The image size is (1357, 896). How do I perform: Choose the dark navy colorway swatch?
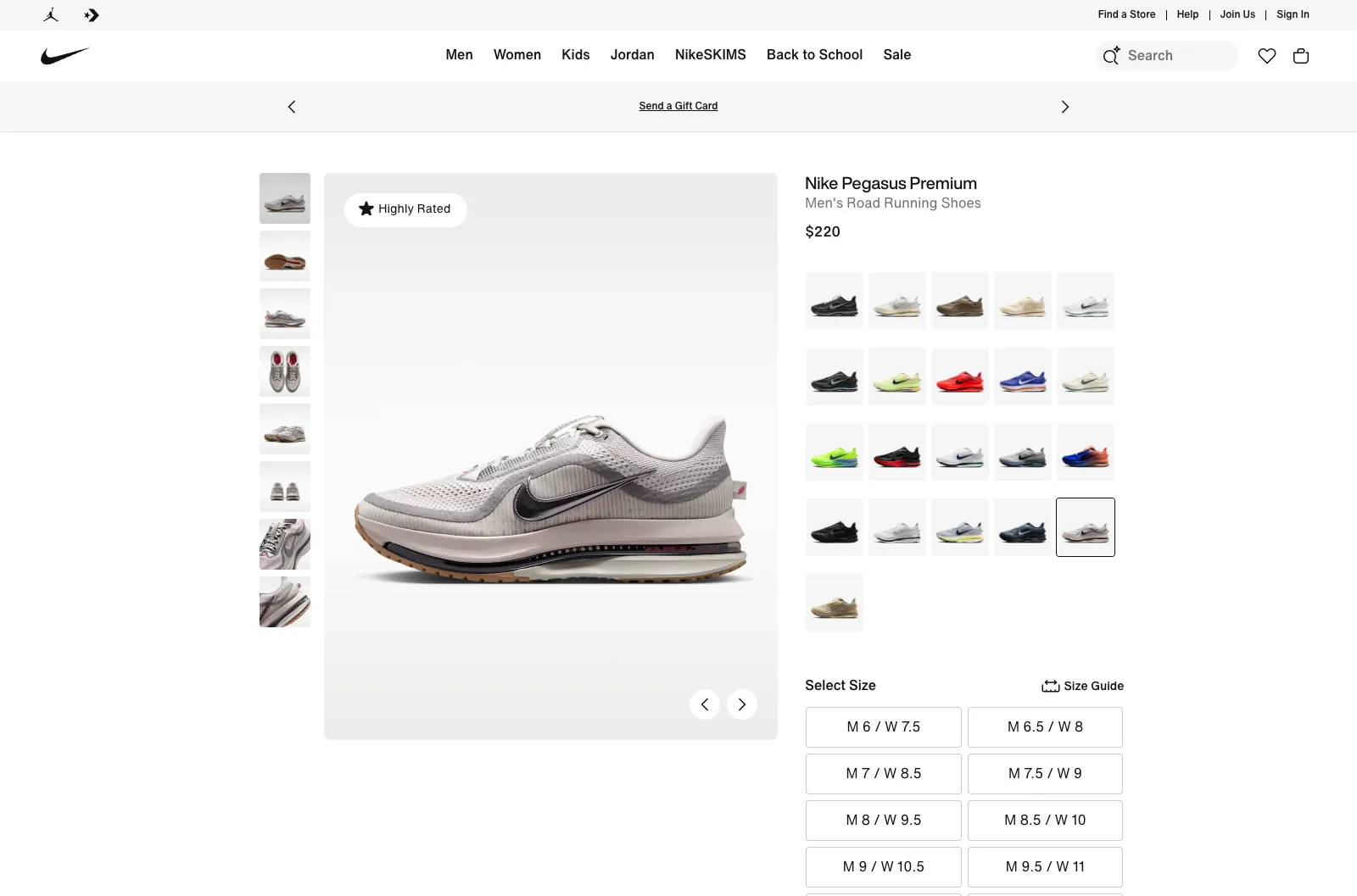(x=1023, y=527)
